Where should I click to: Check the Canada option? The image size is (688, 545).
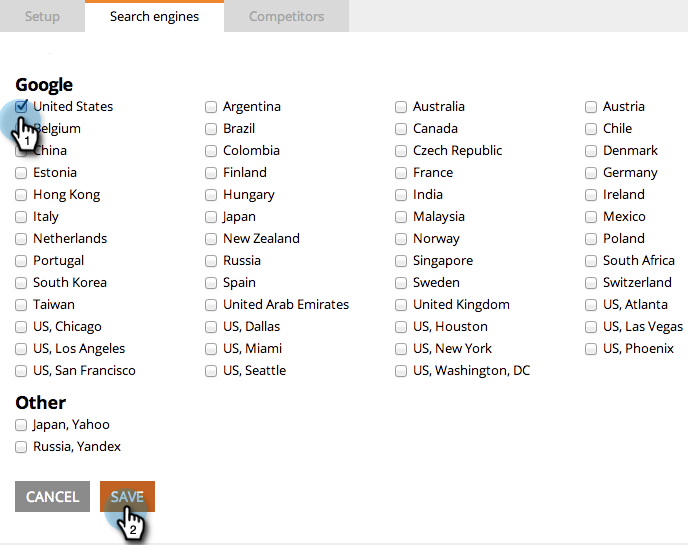[x=401, y=129]
